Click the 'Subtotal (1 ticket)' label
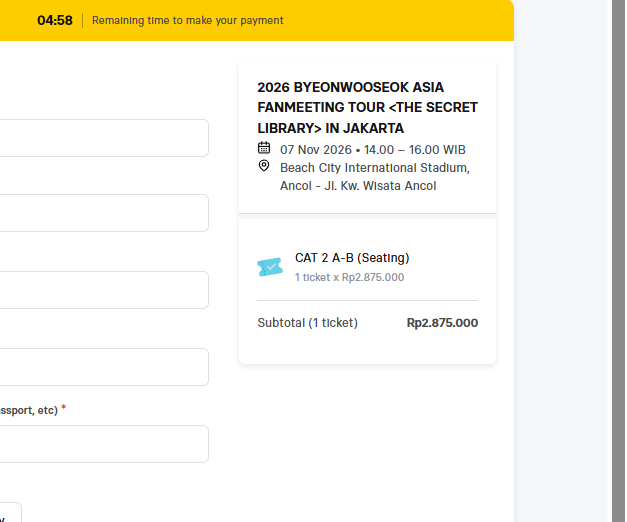This screenshot has height=522, width=627. (308, 323)
